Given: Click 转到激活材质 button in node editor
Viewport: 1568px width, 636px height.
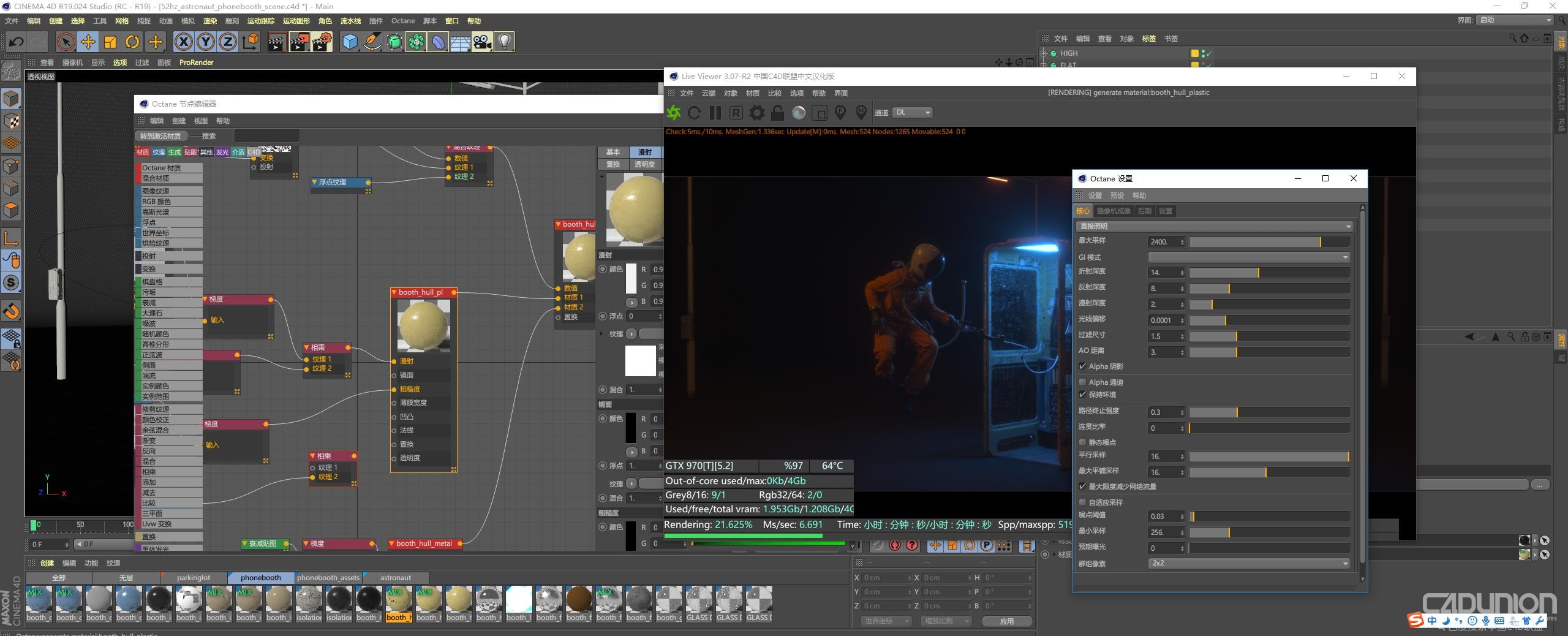Looking at the screenshot, I should click(160, 136).
